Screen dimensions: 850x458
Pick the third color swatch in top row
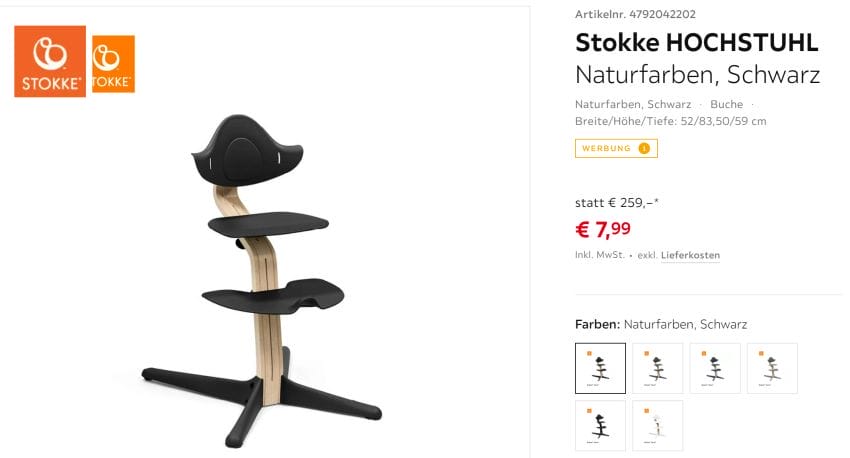click(x=715, y=368)
